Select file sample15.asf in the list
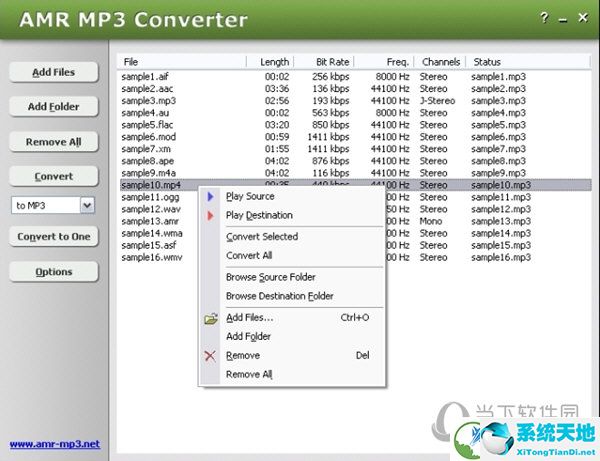Image resolution: width=600 pixels, height=461 pixels. (149, 246)
